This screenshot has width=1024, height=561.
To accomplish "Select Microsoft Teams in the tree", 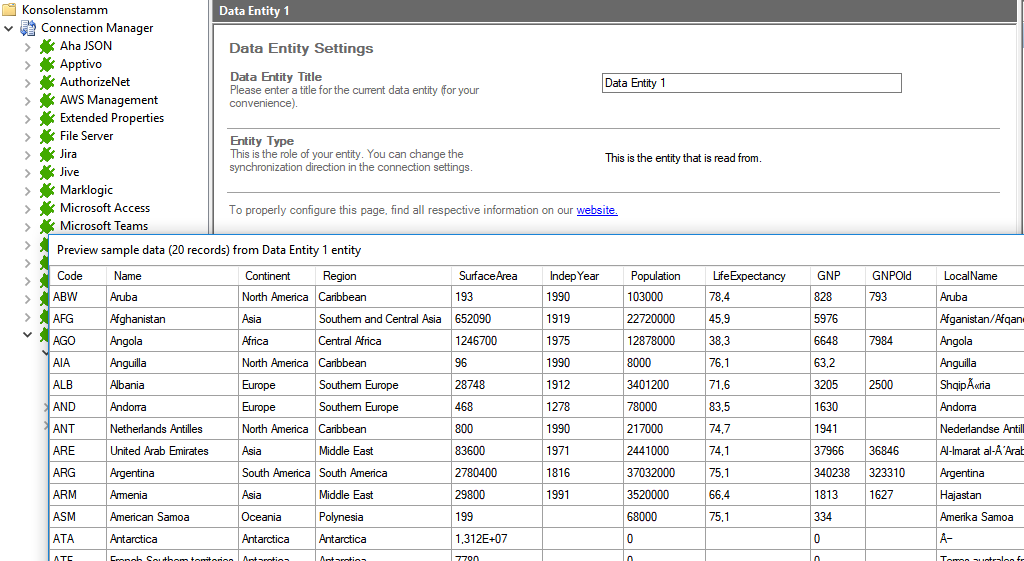I will click(103, 226).
